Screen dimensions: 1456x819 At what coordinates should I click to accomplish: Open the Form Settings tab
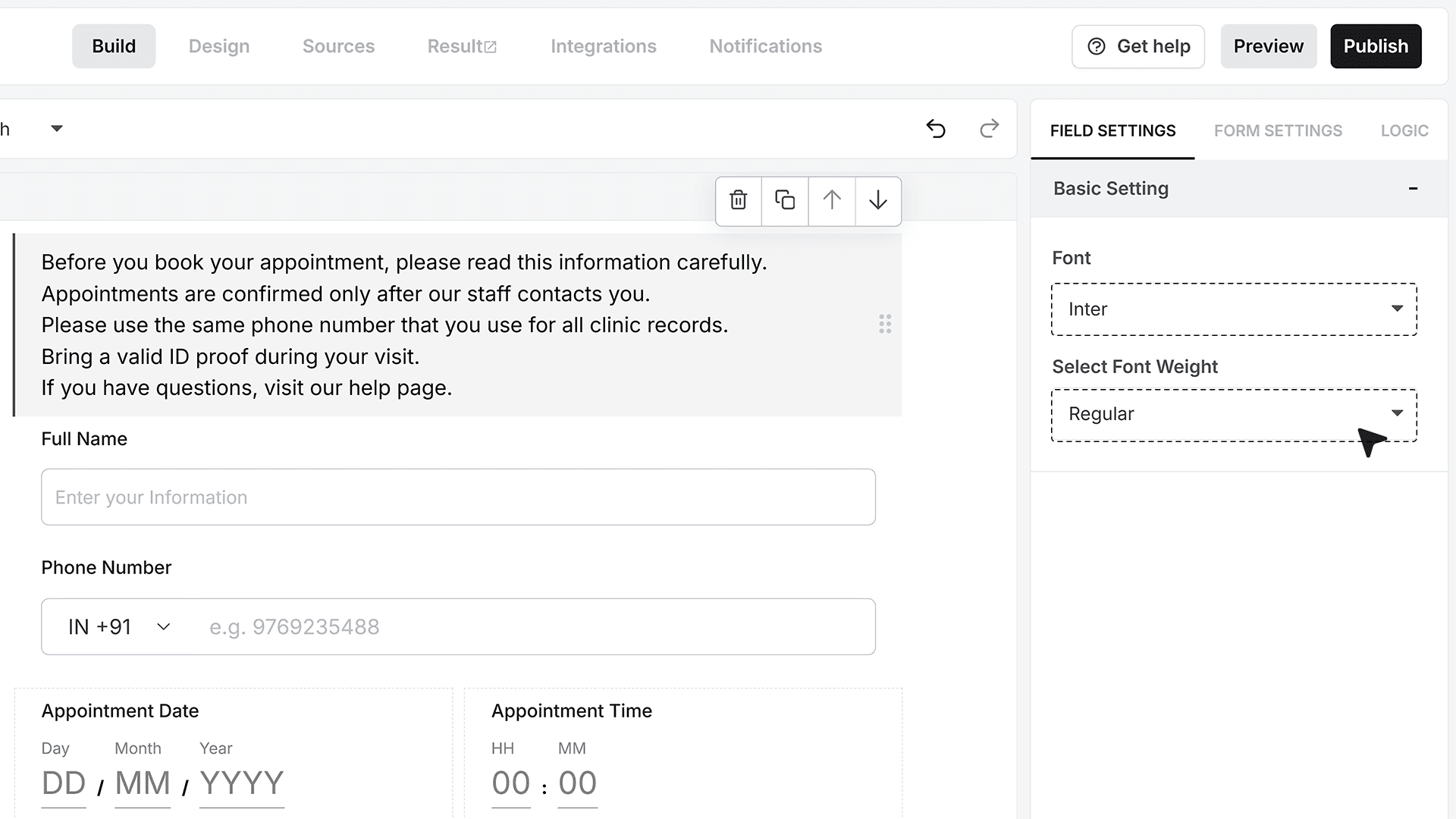point(1278,130)
